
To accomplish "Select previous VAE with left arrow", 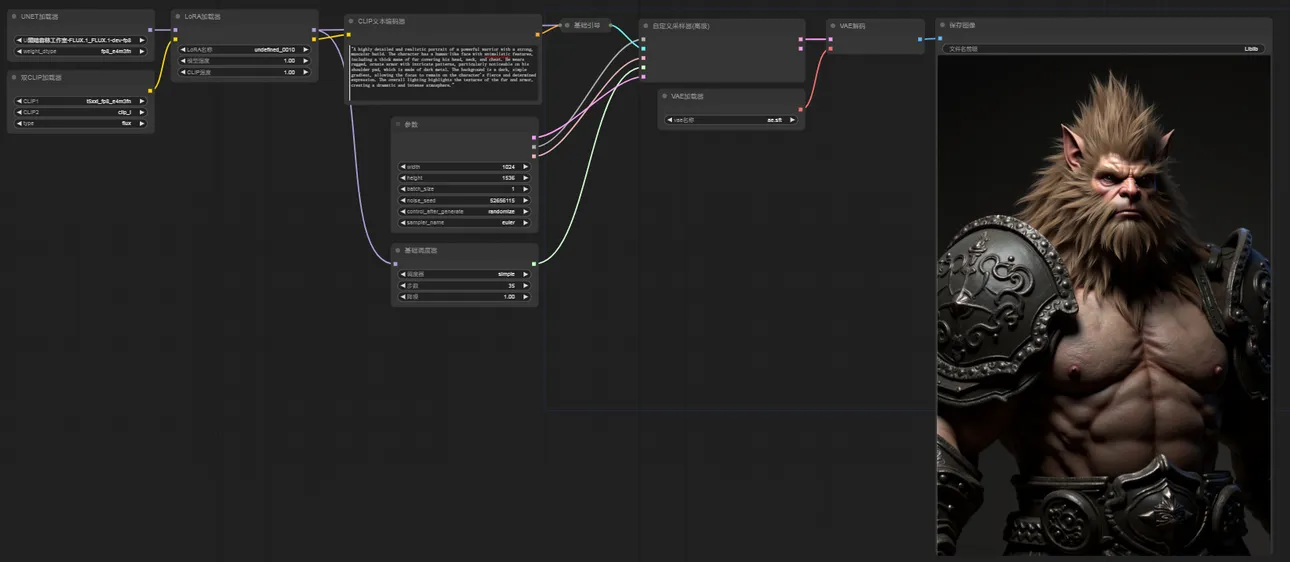I will click(x=668, y=120).
